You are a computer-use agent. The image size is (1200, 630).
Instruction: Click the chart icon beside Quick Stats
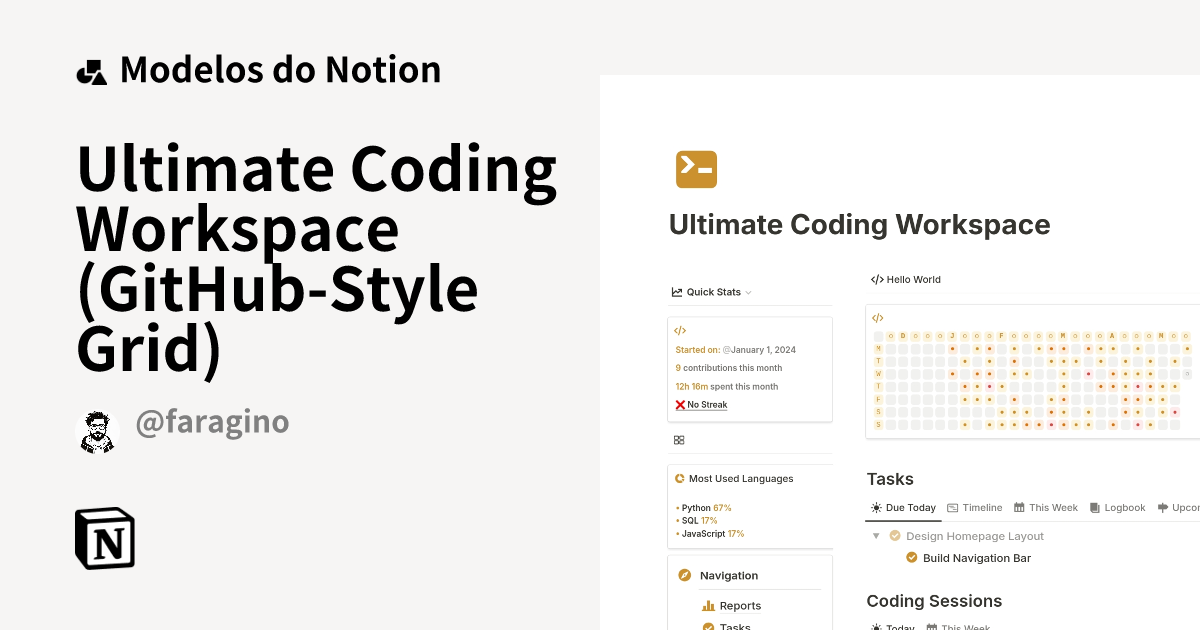coord(676,291)
